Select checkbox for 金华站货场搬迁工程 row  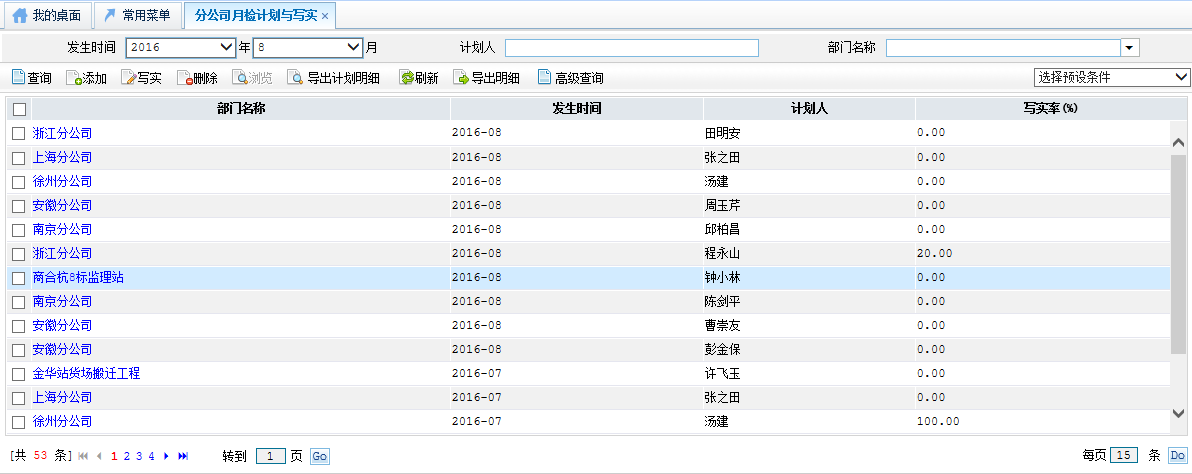pyautogui.click(x=18, y=374)
